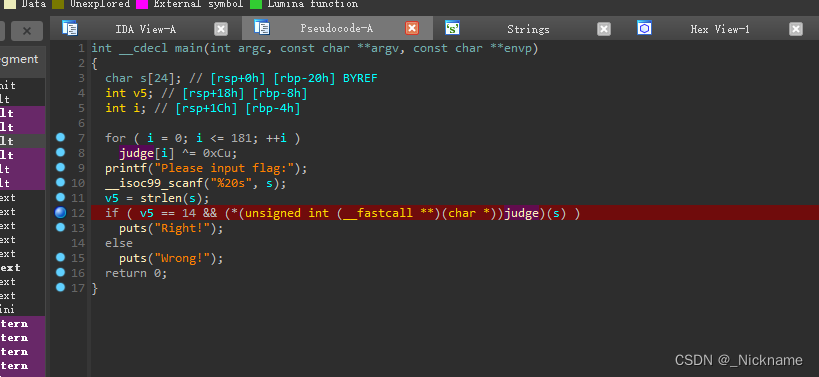Viewport: 819px width, 377px height.
Task: Open the Strings tab
Action: pyautogui.click(x=529, y=29)
